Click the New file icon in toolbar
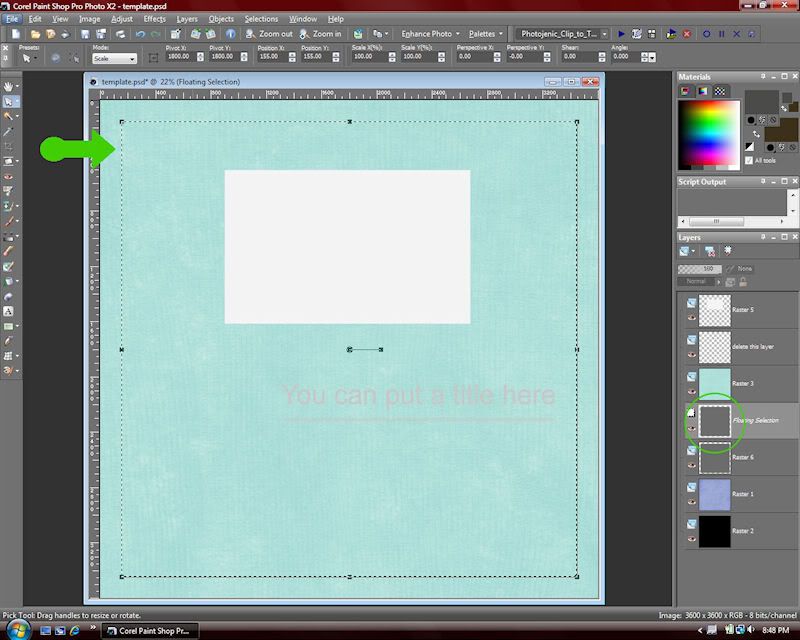The height and width of the screenshot is (640, 800). tap(16, 34)
